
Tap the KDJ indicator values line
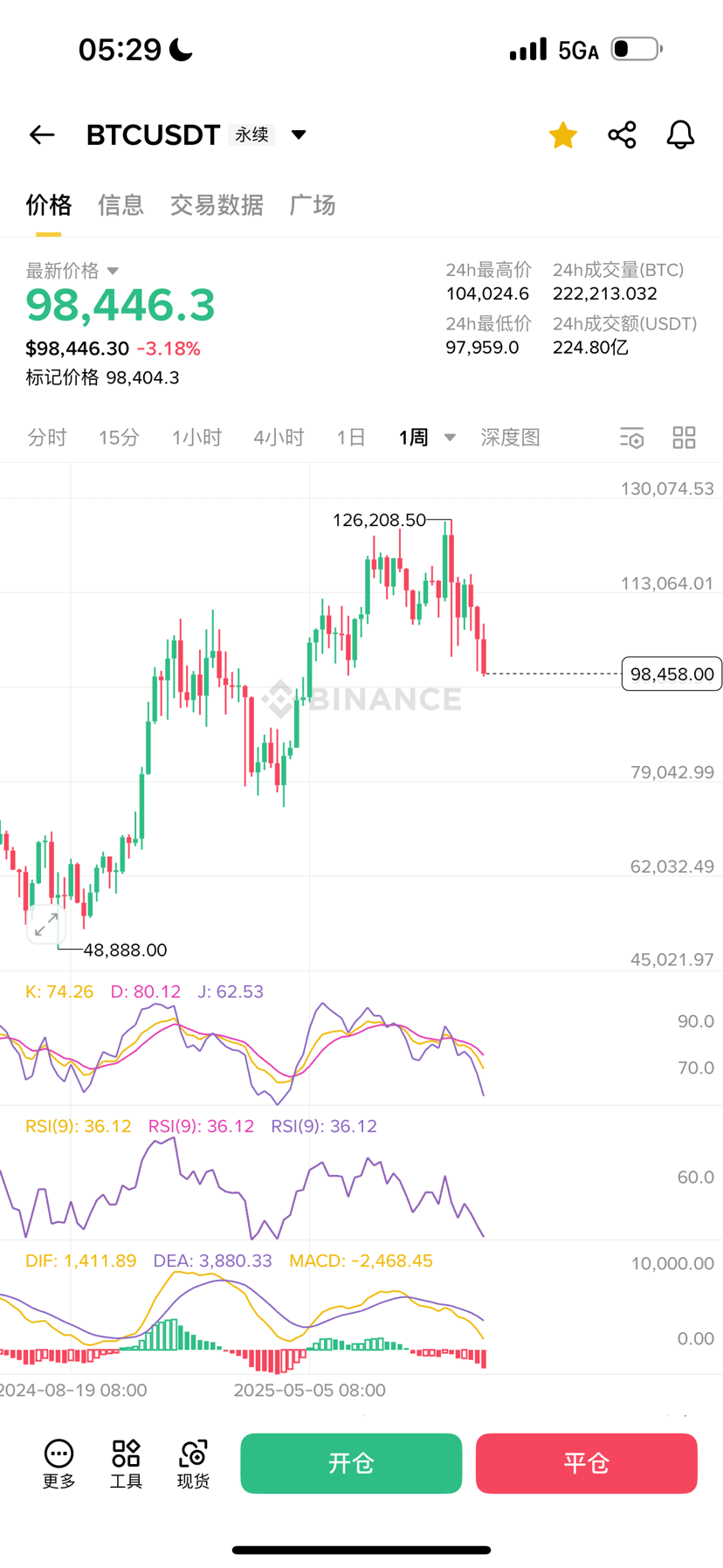pyautogui.click(x=144, y=991)
